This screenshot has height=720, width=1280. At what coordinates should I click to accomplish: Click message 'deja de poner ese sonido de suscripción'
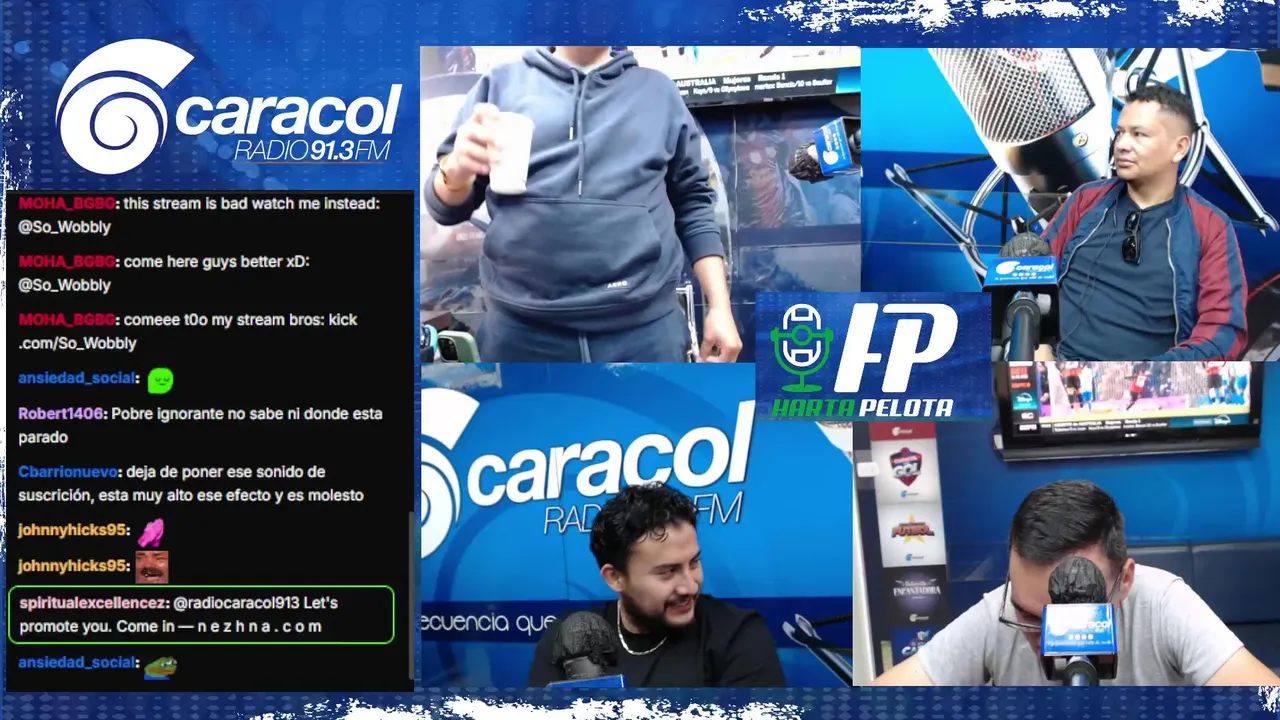pos(191,483)
